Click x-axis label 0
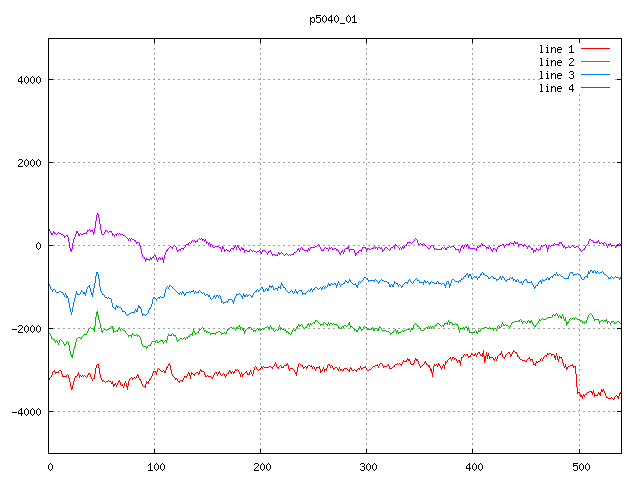The width and height of the screenshot is (640, 480). (50, 467)
